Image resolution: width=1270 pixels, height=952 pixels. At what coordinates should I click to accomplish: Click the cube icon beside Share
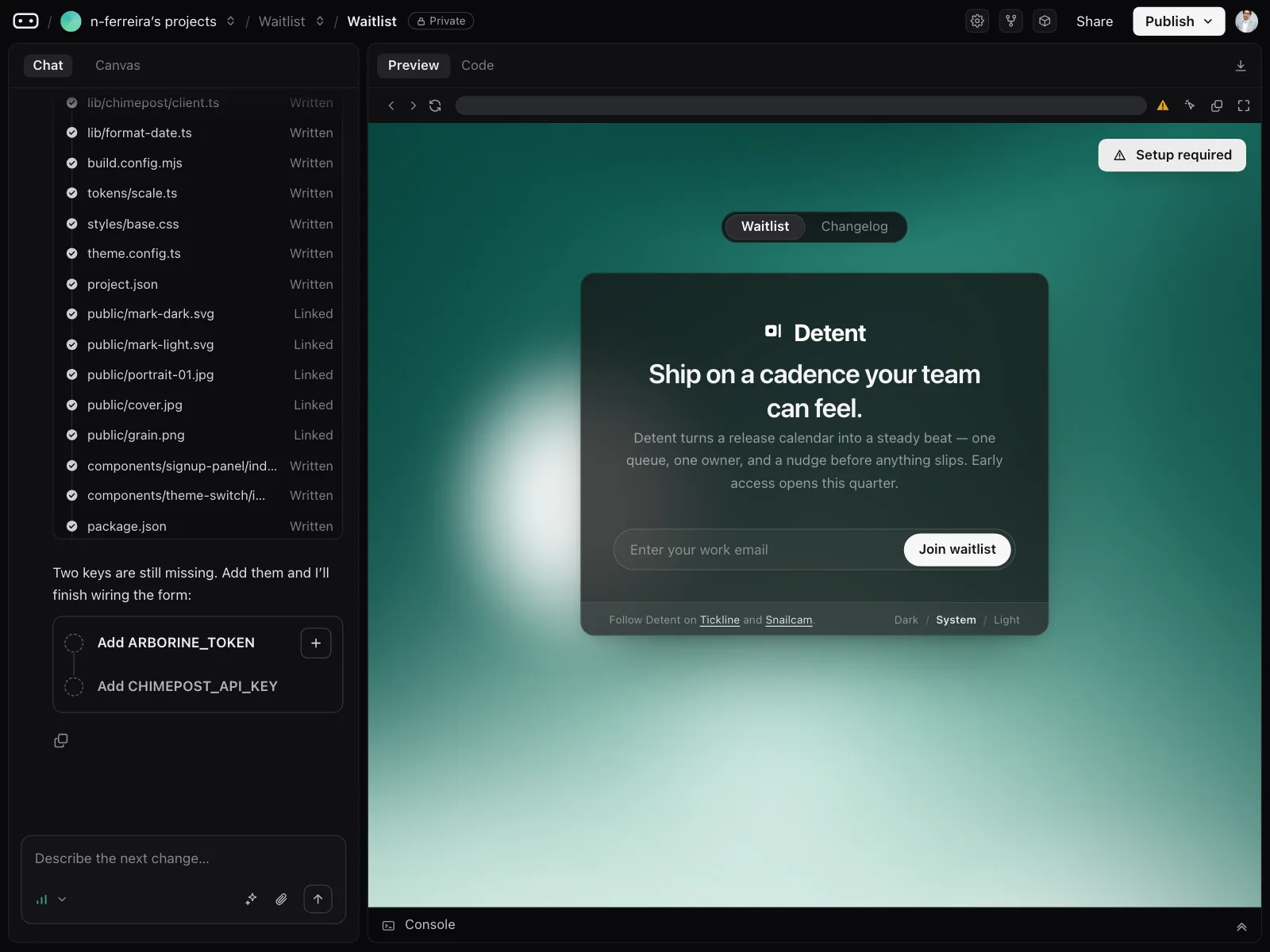[x=1045, y=21]
